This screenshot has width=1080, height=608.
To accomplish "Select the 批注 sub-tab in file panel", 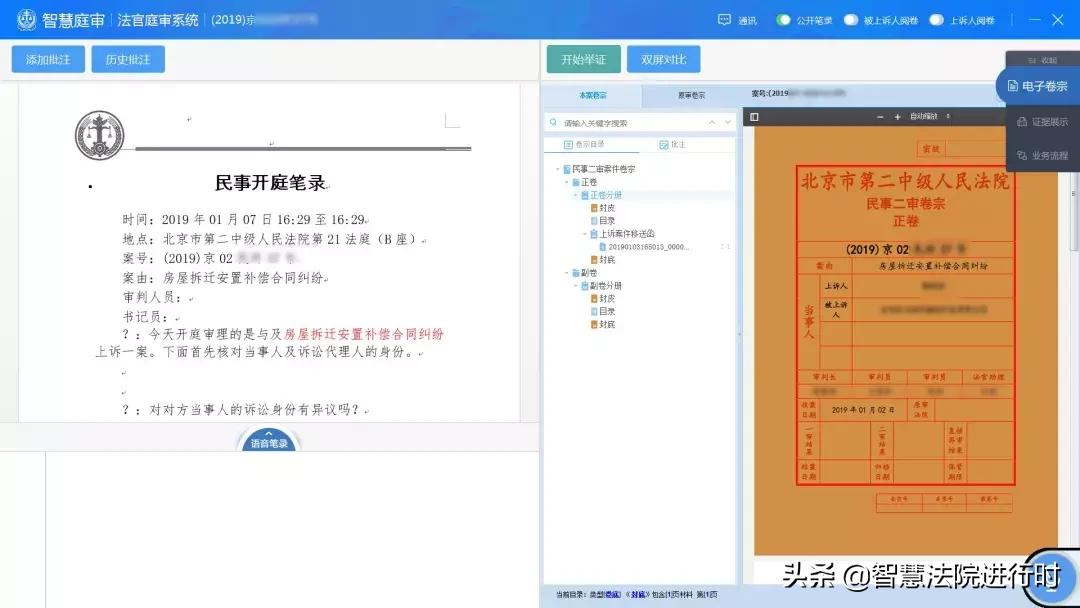I will pyautogui.click(x=672, y=145).
